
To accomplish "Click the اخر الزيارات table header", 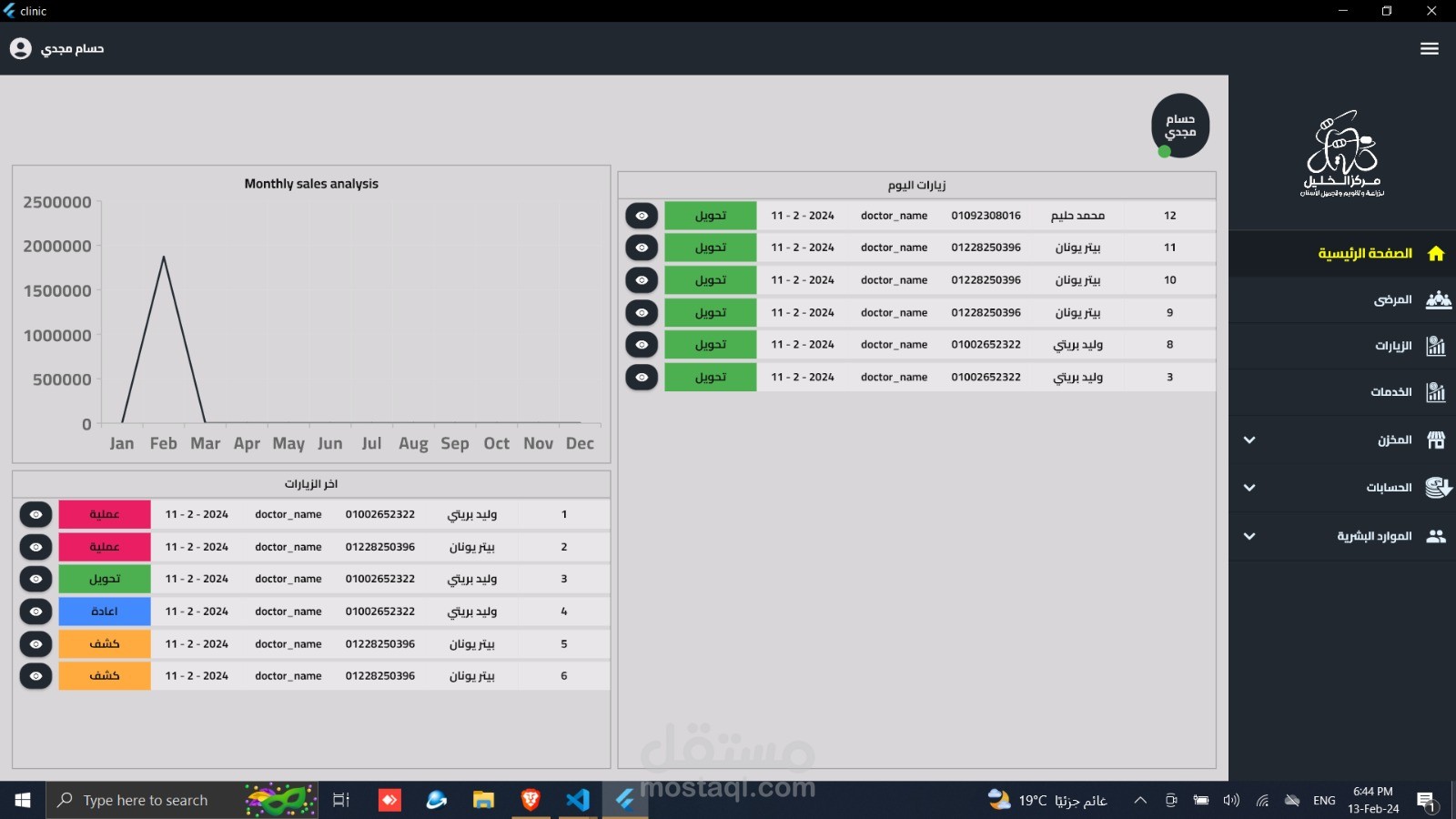I will [x=311, y=484].
